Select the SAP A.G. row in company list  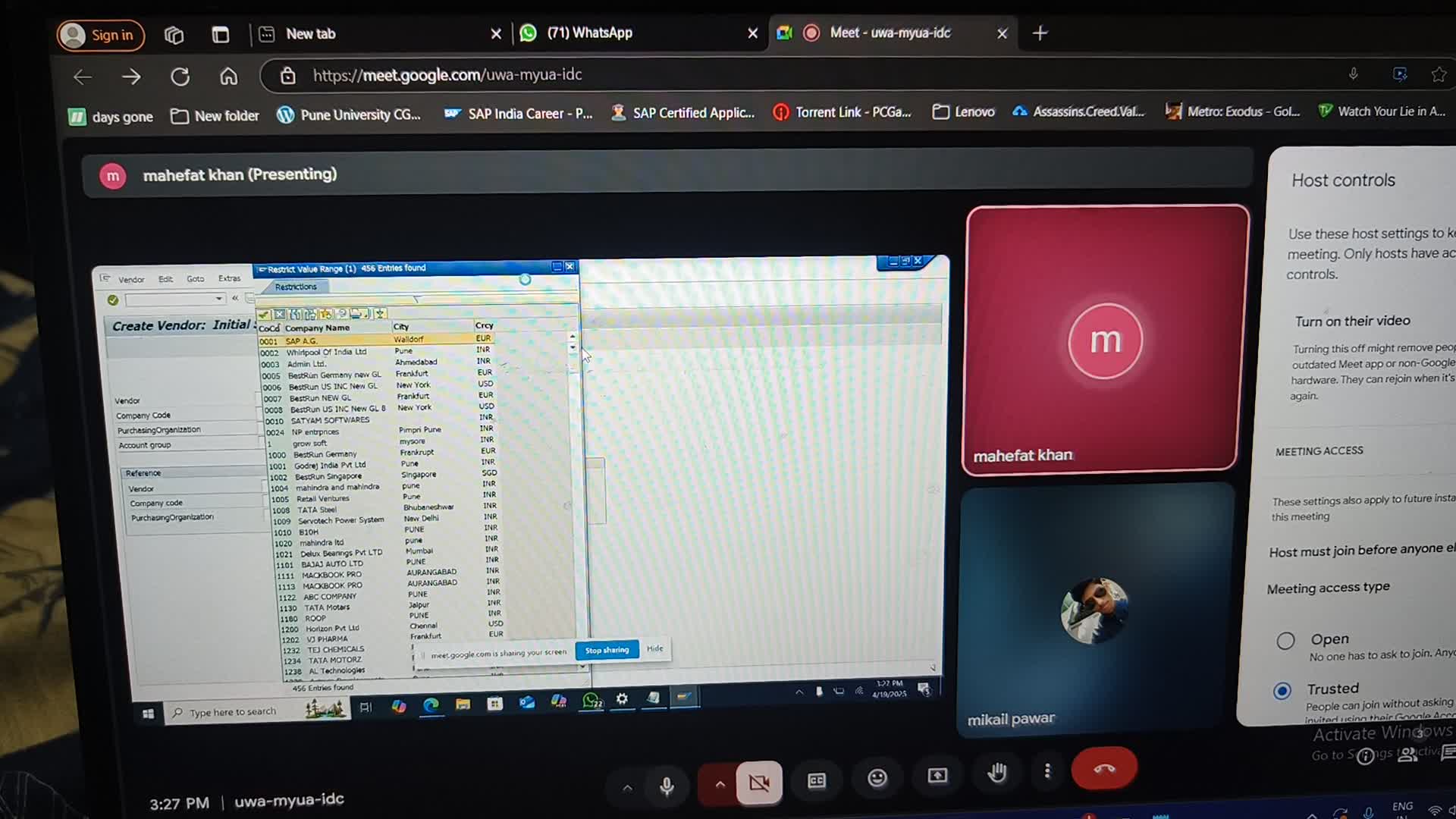click(377, 340)
